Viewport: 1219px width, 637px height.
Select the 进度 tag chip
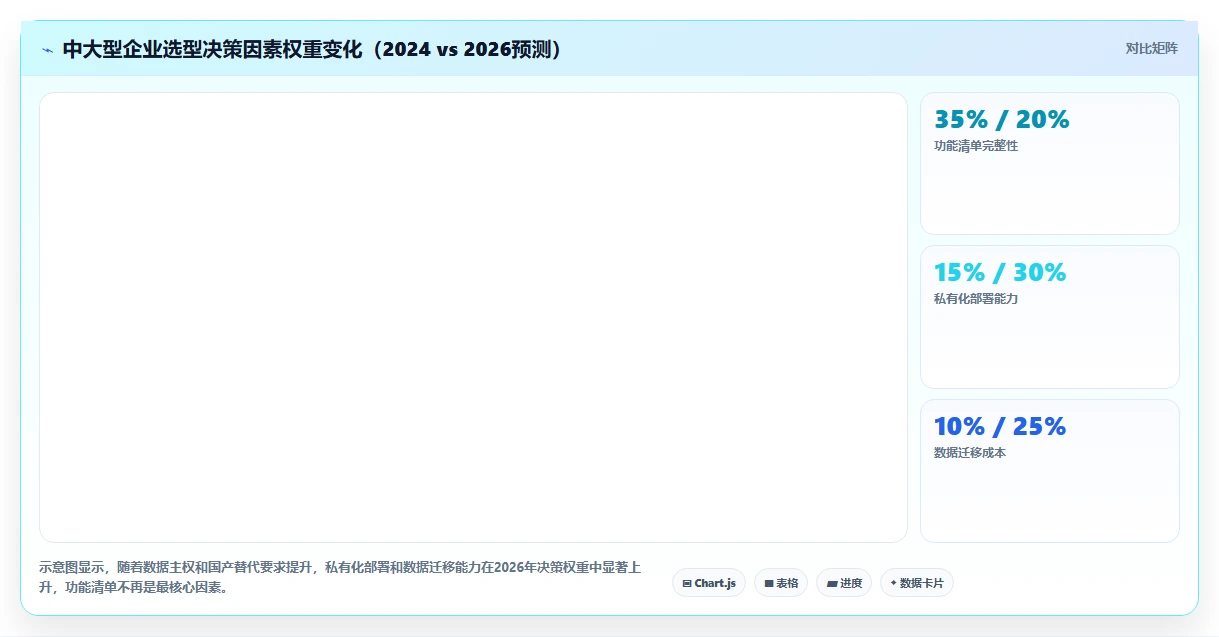(844, 583)
